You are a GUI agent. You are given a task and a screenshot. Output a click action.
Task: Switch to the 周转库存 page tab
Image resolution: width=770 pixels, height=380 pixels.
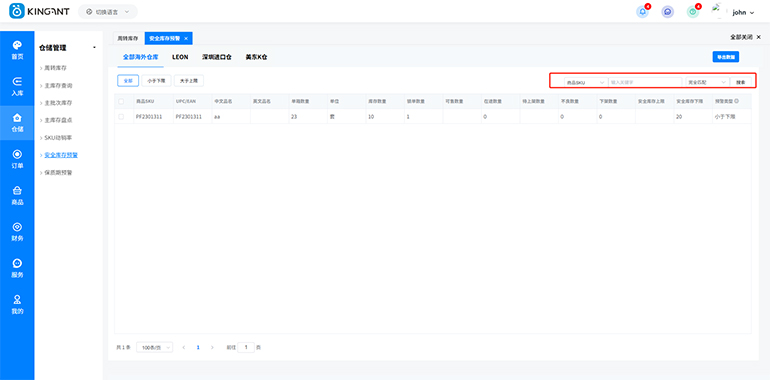pyautogui.click(x=128, y=38)
